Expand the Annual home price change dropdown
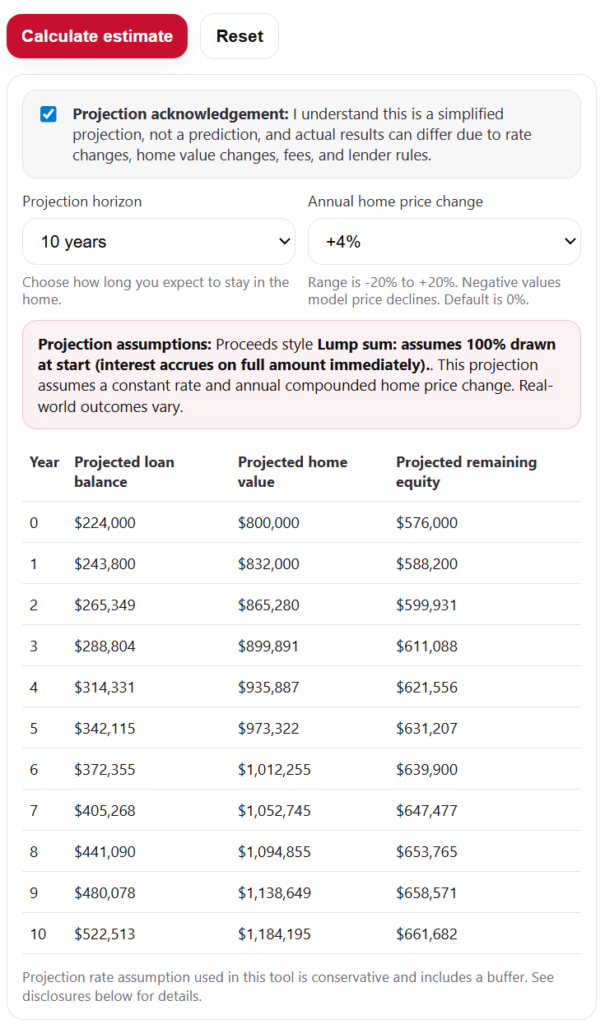 click(444, 242)
